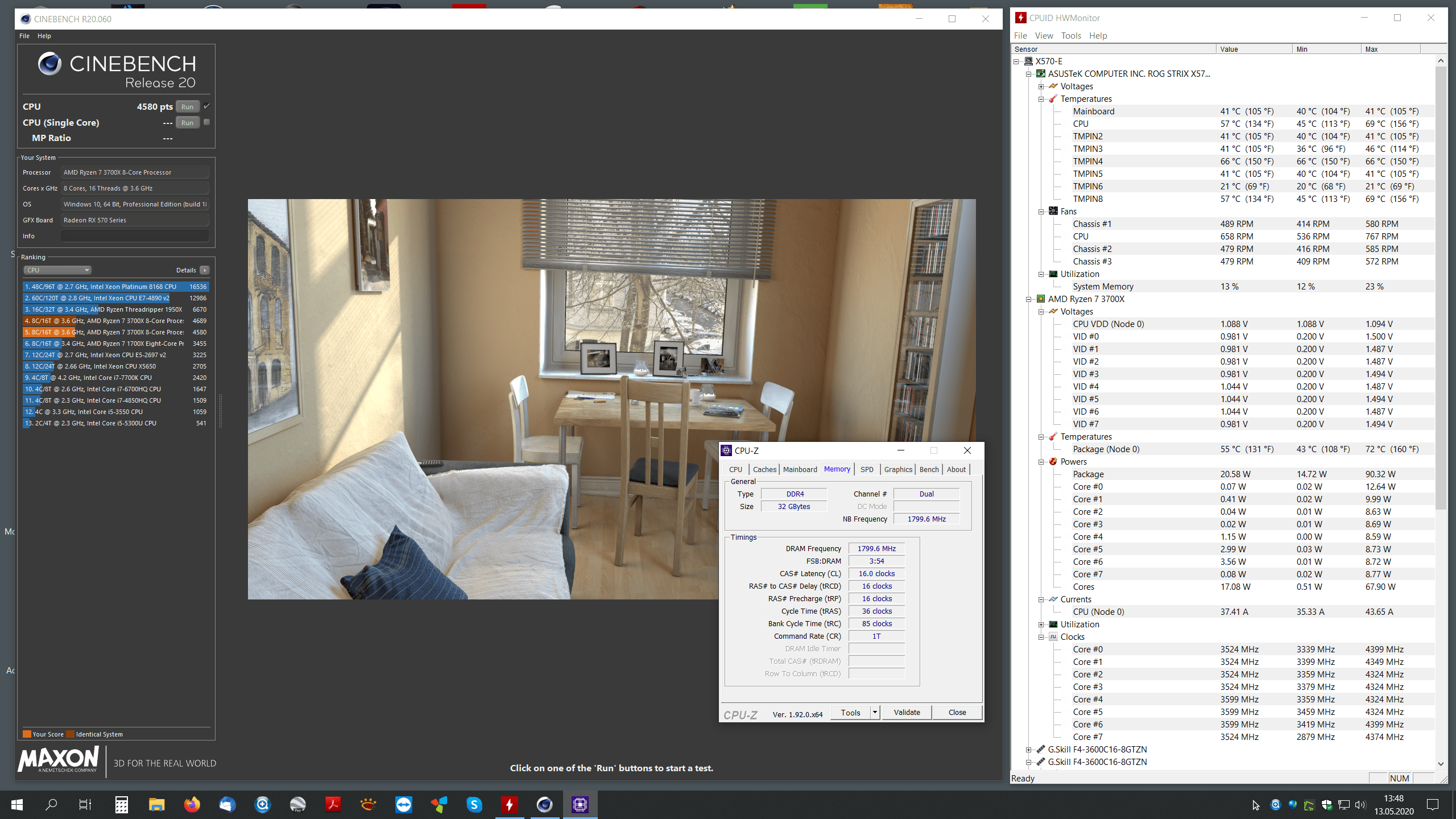This screenshot has height=819, width=1456.
Task: Collapse the Fans tree node
Action: [x=1041, y=212]
